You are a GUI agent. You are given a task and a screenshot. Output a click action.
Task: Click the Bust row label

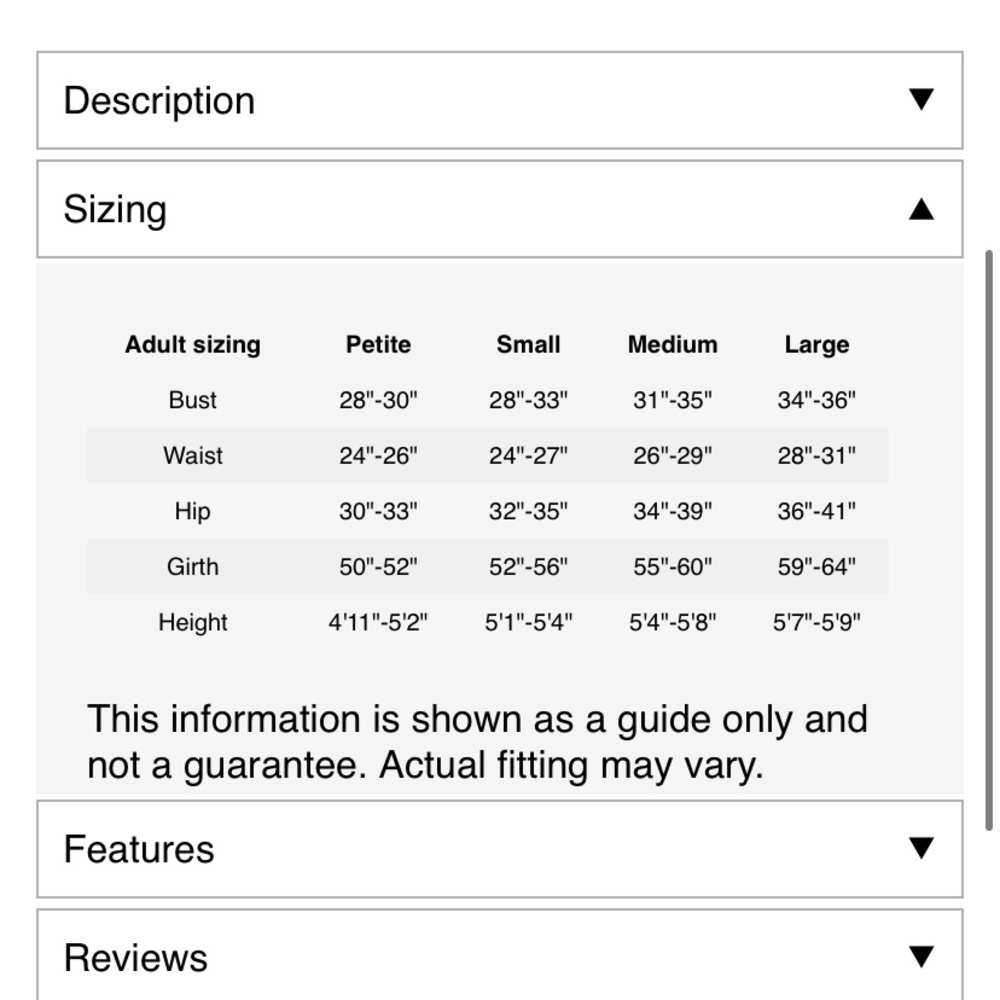coord(193,400)
